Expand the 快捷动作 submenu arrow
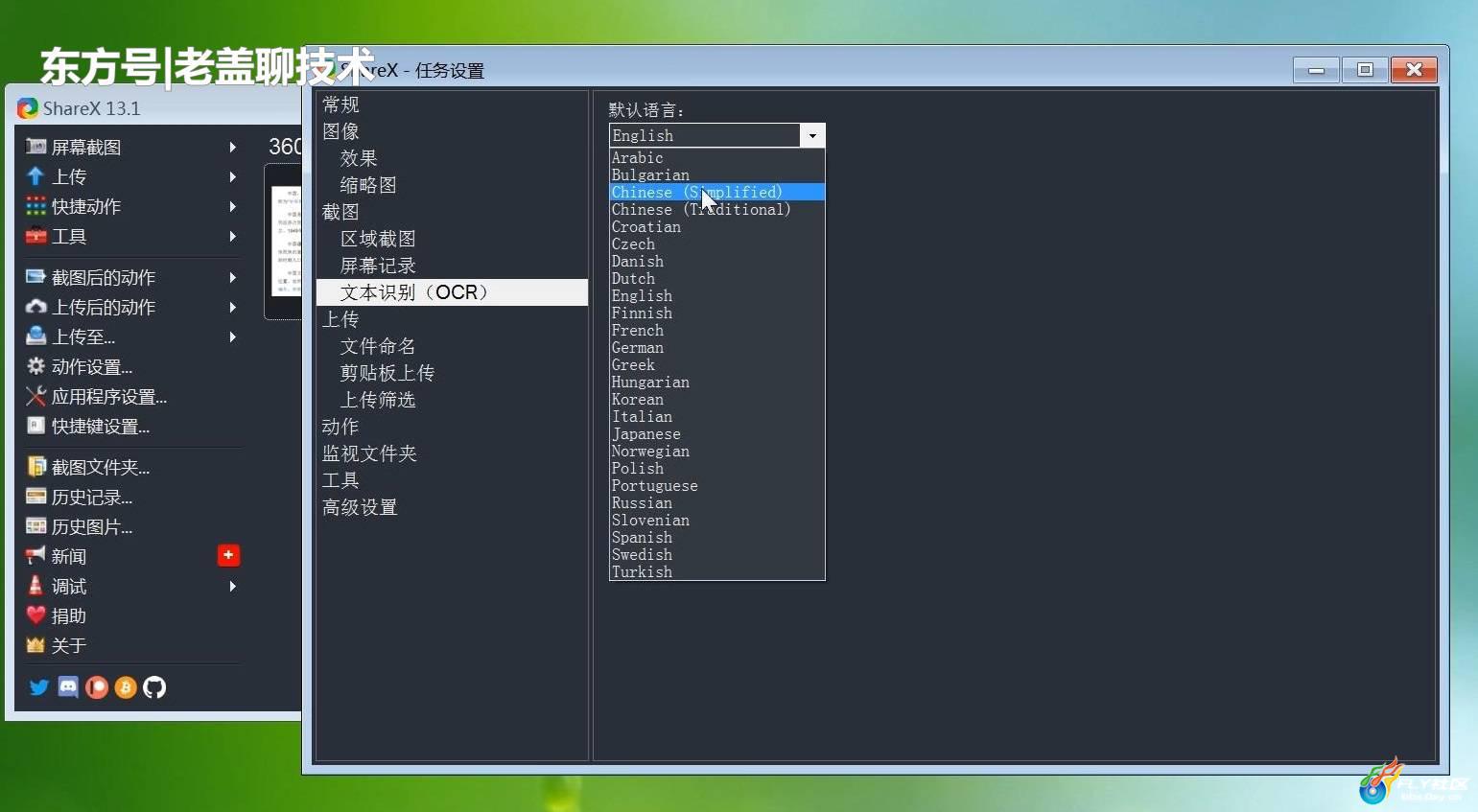 (x=232, y=206)
